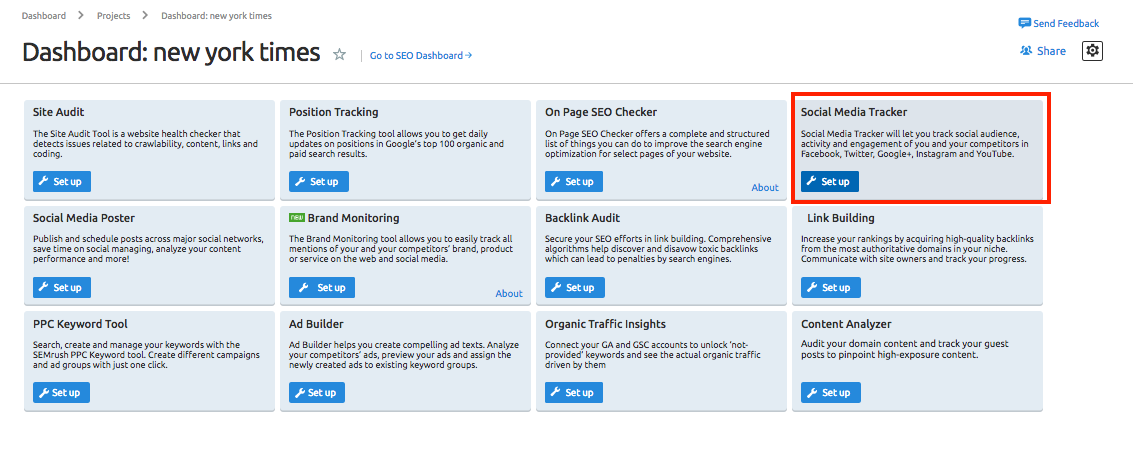
Task: Set up Organic Traffic Insights
Action: click(x=574, y=392)
